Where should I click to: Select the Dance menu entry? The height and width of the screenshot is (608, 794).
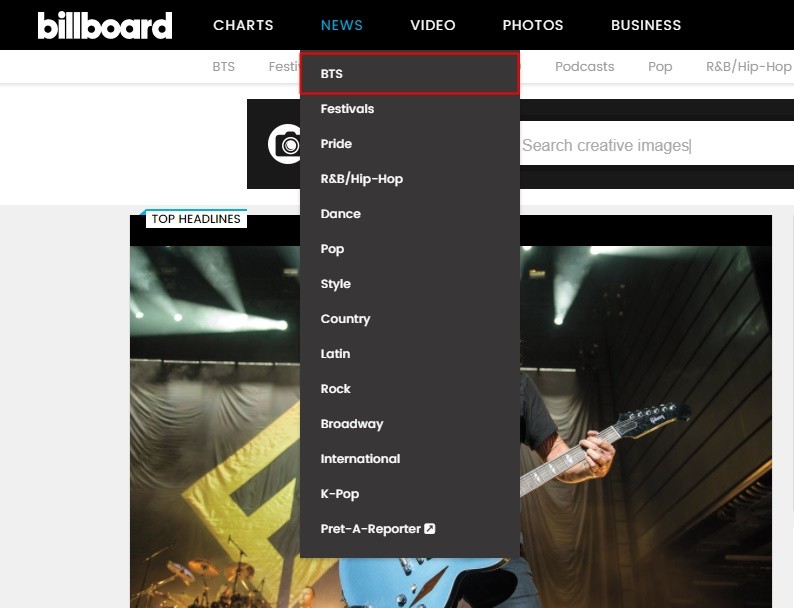[410, 214]
